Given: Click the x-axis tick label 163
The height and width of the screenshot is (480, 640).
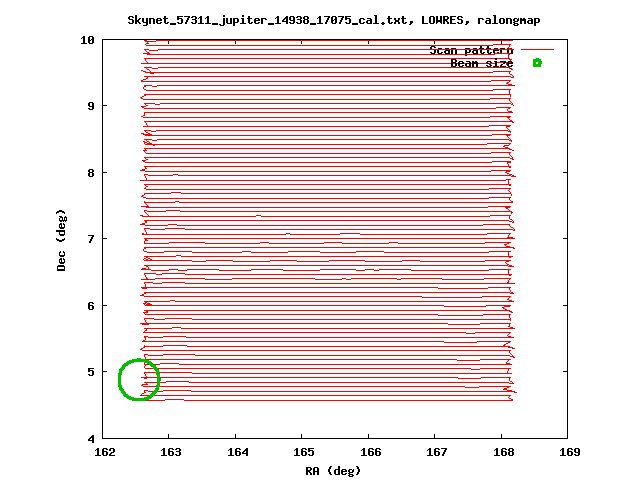Looking at the screenshot, I should (171, 452).
